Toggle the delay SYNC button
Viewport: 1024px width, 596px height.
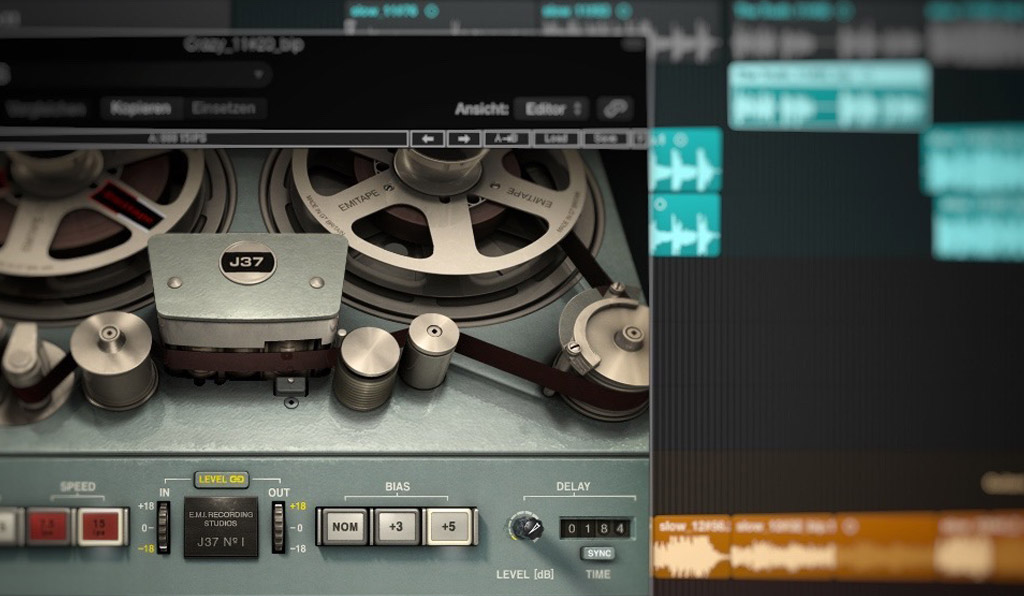click(x=598, y=553)
